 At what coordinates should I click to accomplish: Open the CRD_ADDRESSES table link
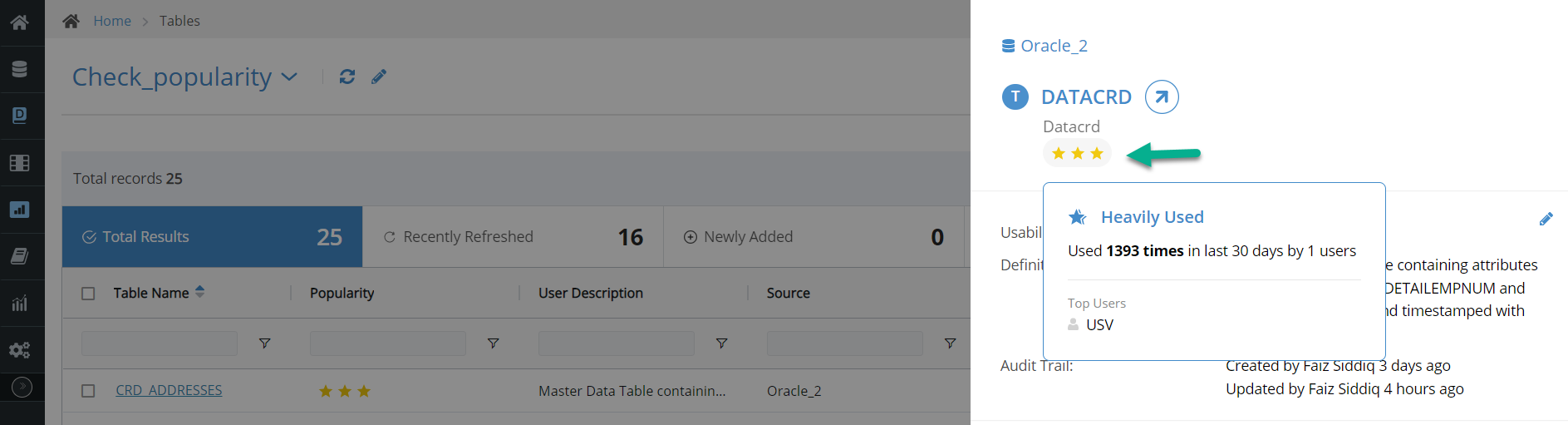click(169, 390)
